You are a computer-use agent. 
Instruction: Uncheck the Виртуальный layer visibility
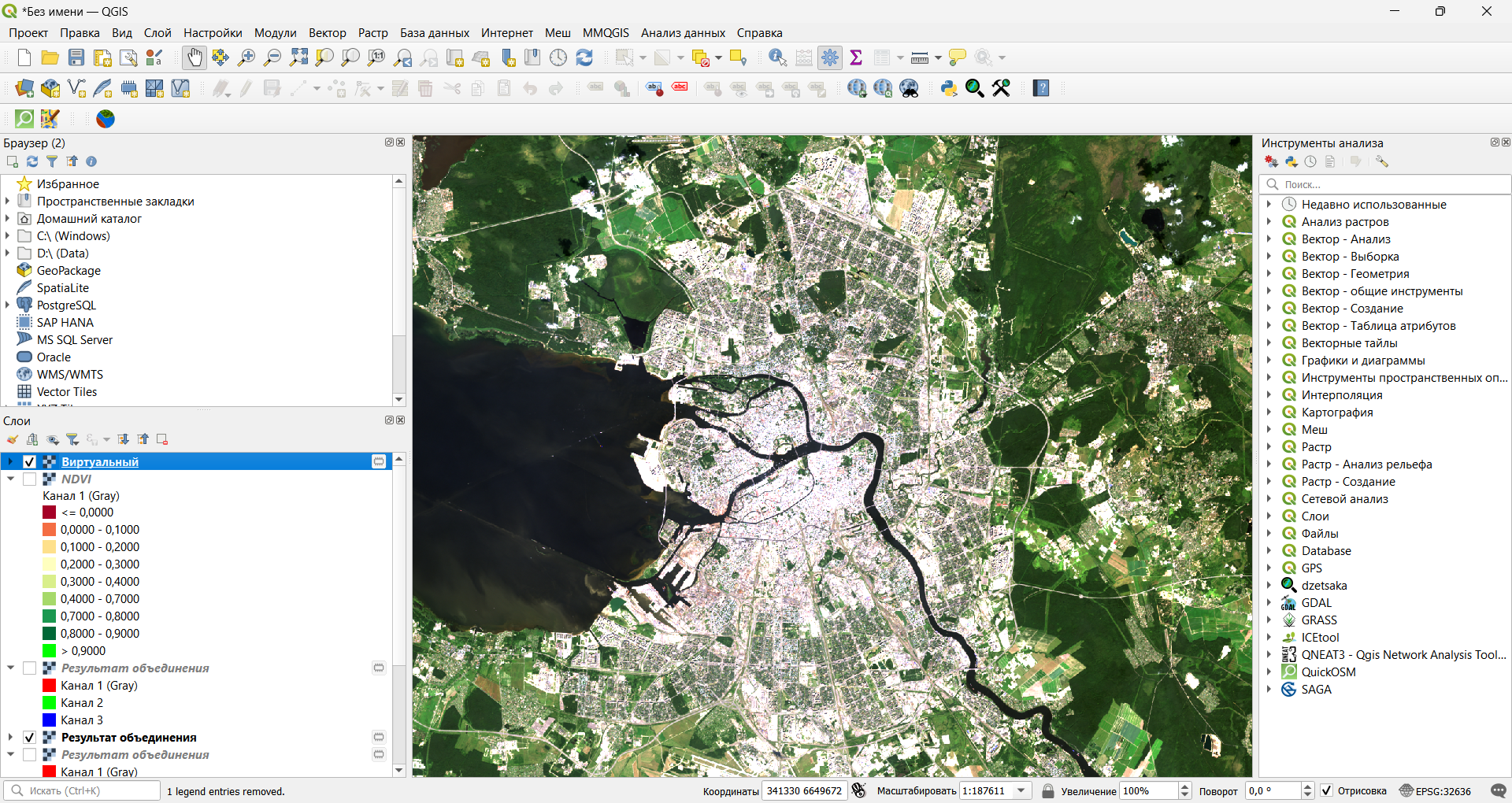(30, 461)
